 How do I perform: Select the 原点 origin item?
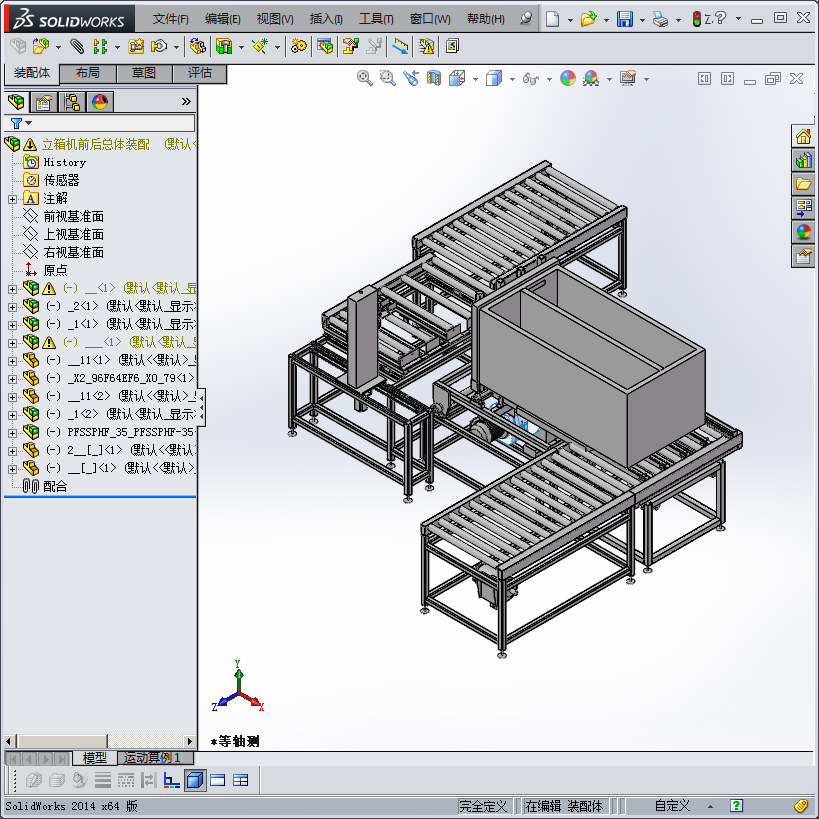coord(45,270)
